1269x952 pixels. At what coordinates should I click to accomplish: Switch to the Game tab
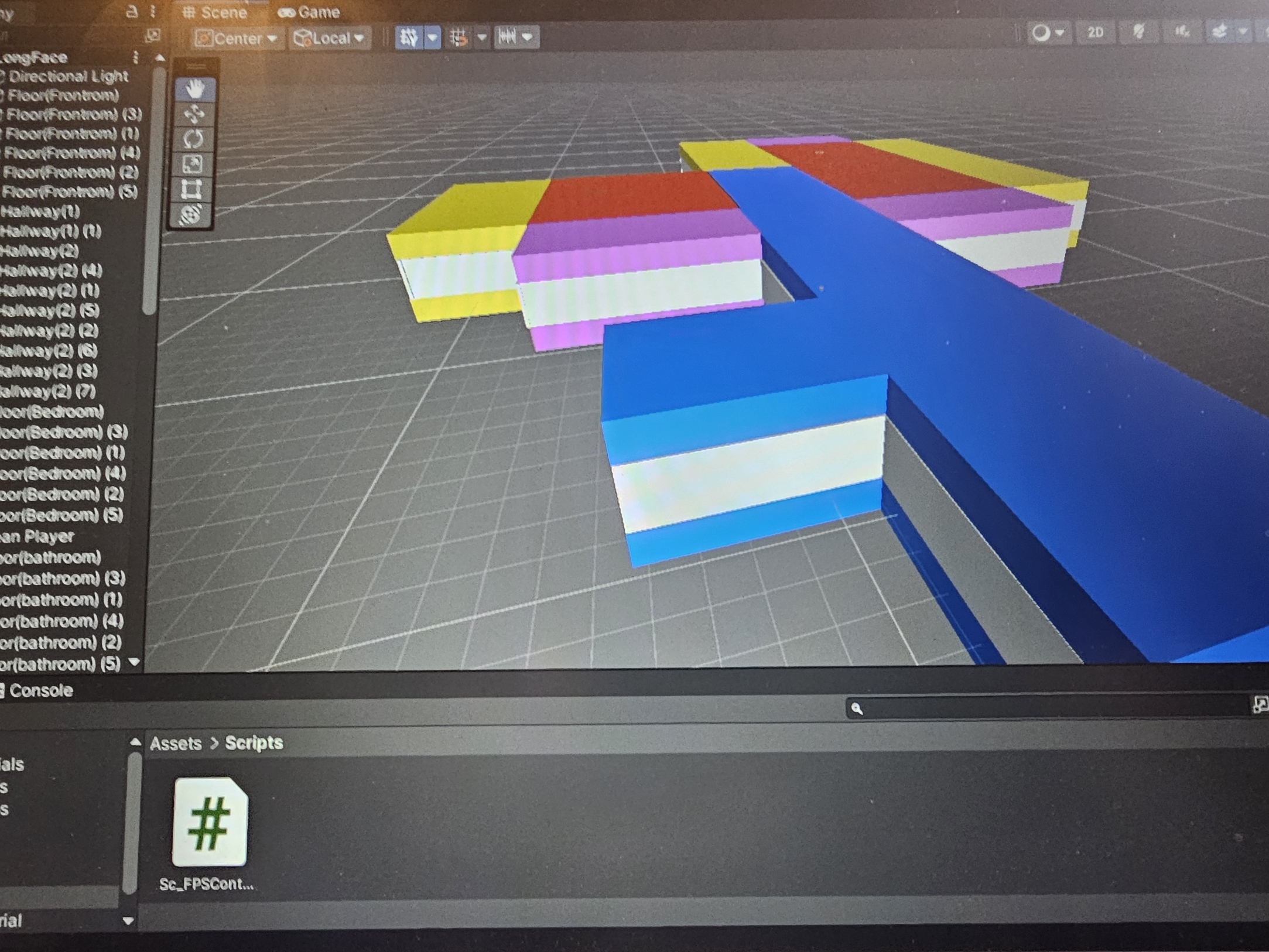click(x=310, y=12)
